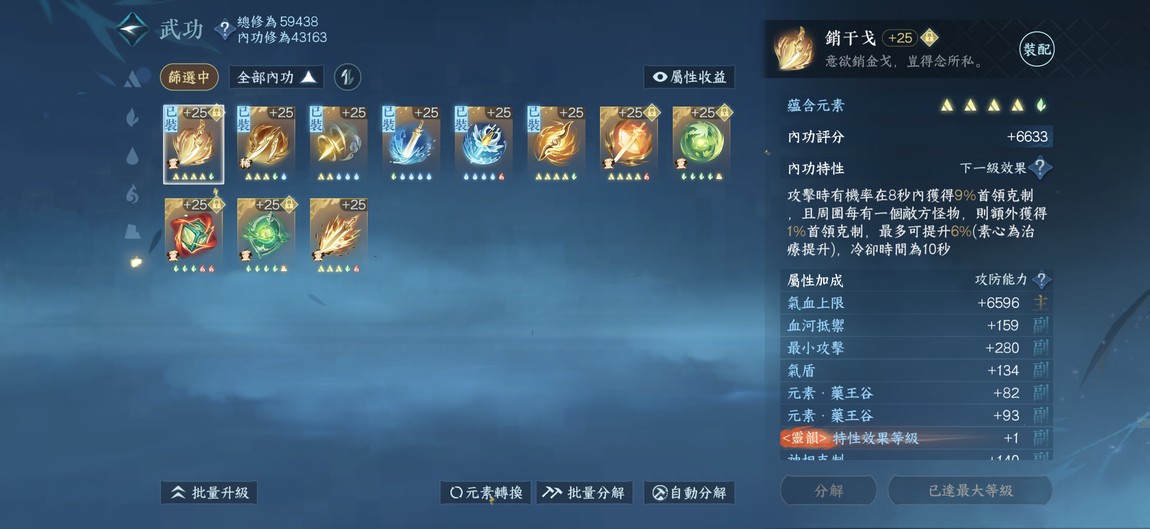
Task: Click the sort order arrows icon
Action: tap(348, 77)
